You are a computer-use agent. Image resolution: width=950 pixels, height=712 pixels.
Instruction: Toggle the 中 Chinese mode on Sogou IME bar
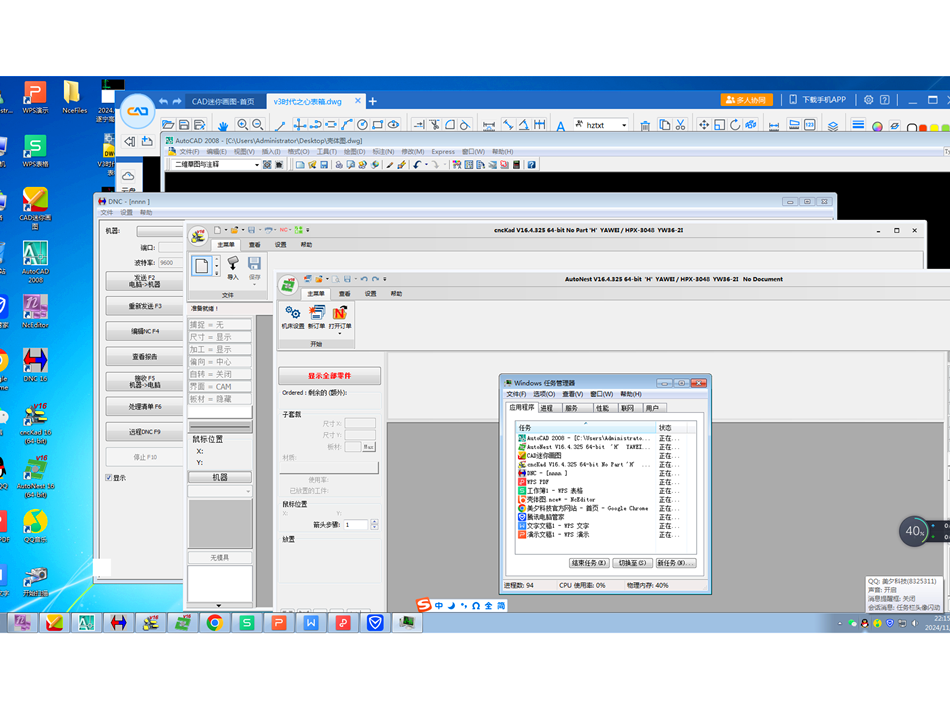point(439,605)
